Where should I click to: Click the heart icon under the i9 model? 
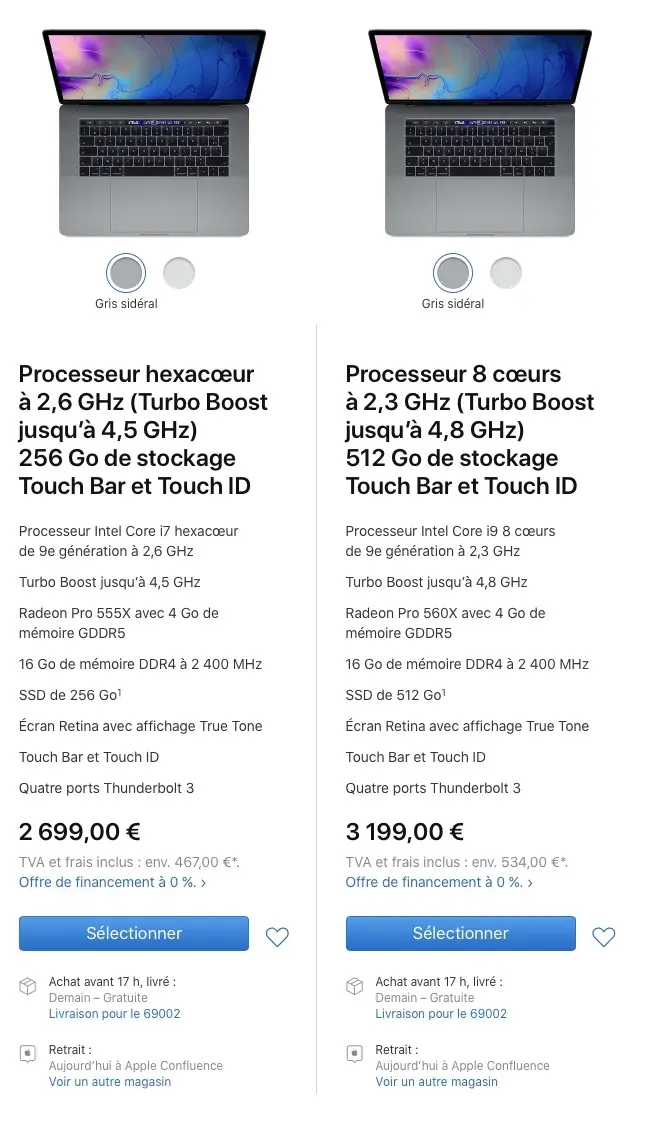[x=604, y=938]
